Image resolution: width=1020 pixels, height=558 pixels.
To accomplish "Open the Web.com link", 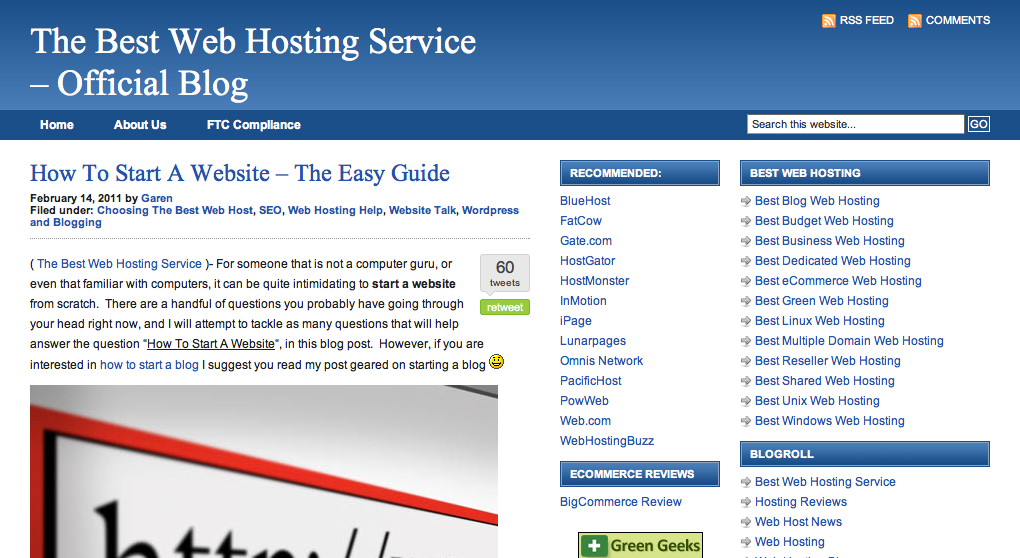I will 585,421.
